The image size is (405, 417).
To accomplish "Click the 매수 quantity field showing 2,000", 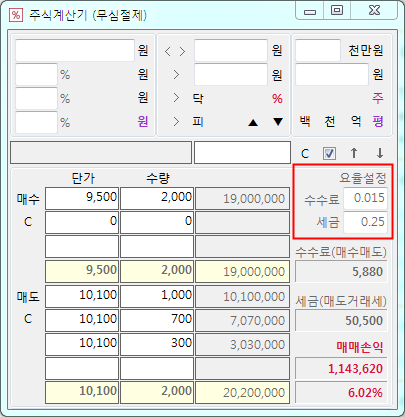I will click(x=157, y=198).
